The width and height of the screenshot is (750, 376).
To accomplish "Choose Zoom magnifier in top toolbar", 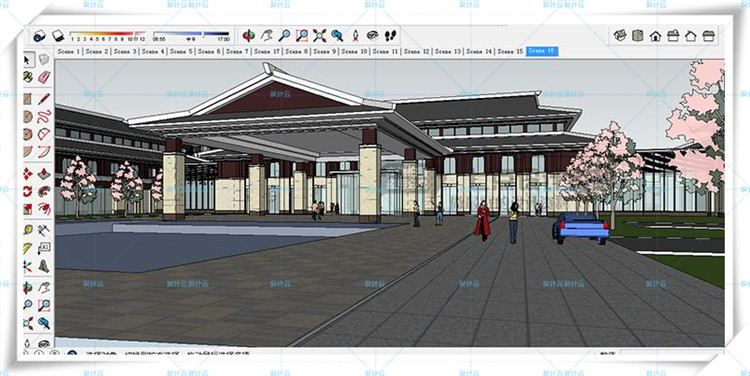I will tap(284, 35).
